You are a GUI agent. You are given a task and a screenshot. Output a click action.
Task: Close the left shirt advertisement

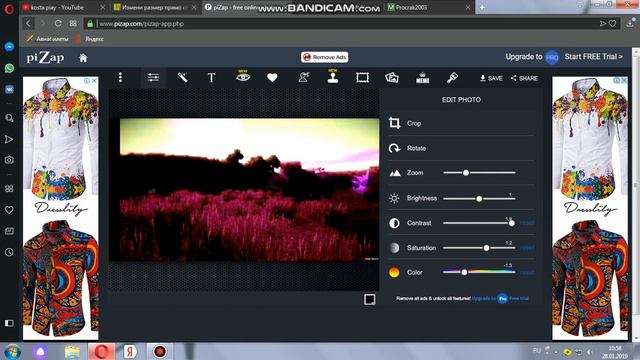(x=94, y=81)
